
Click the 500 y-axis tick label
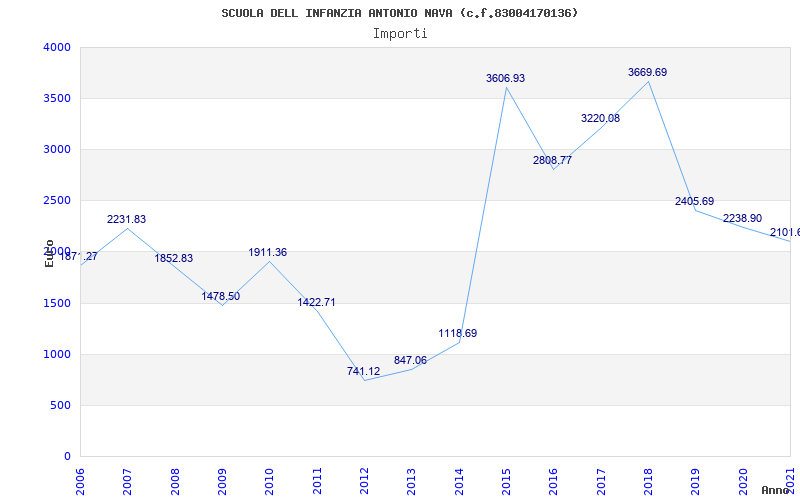[x=60, y=406]
